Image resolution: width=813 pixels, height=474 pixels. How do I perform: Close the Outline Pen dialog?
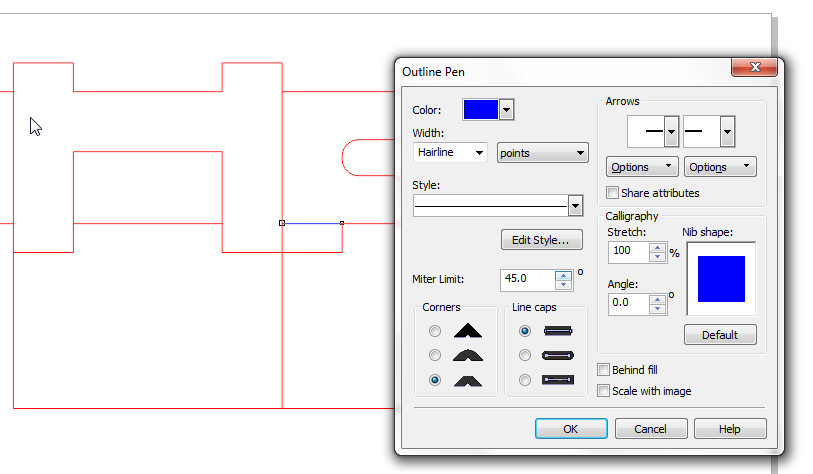click(755, 67)
